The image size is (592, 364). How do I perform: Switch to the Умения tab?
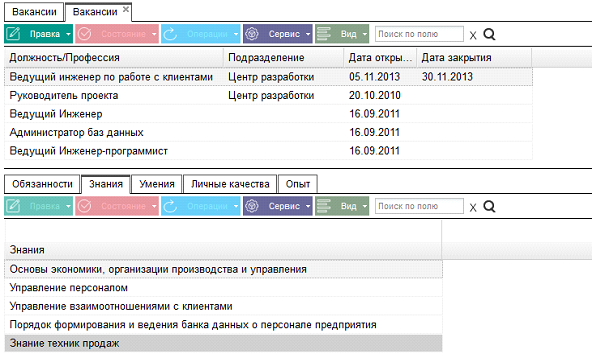pyautogui.click(x=157, y=184)
